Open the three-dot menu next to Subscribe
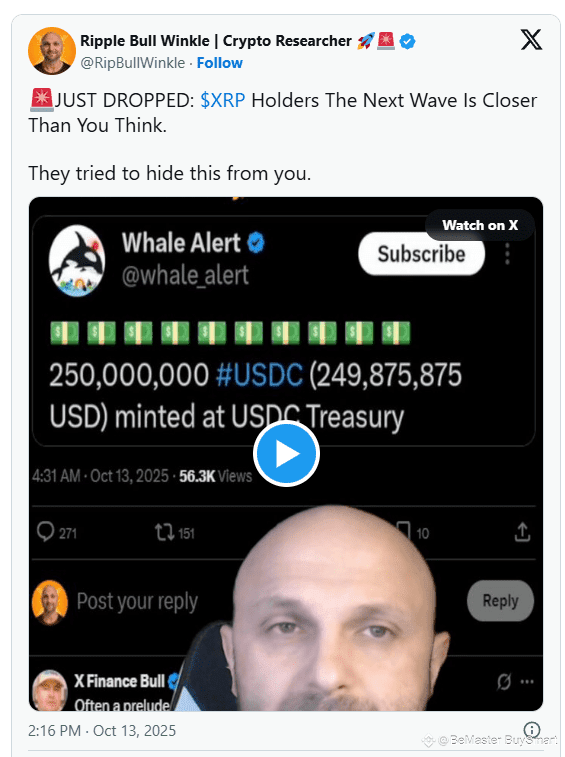Screen dimensions: 565x757 pos(507,254)
